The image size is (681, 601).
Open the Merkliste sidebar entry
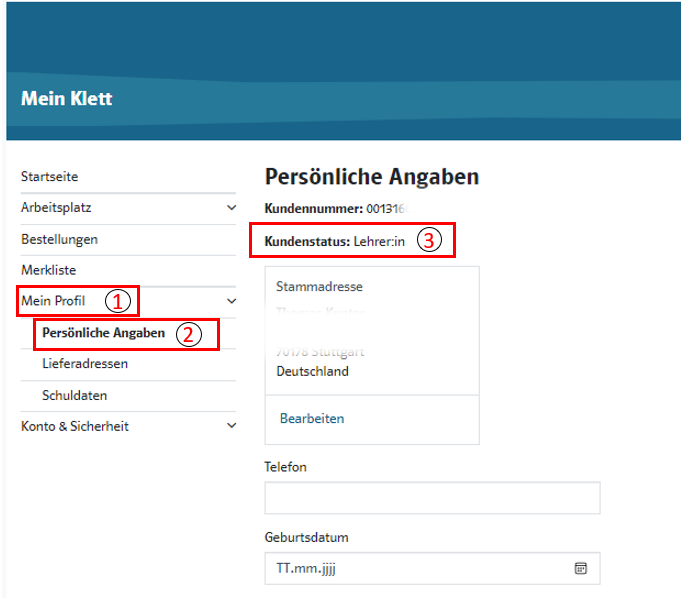pyautogui.click(x=49, y=270)
